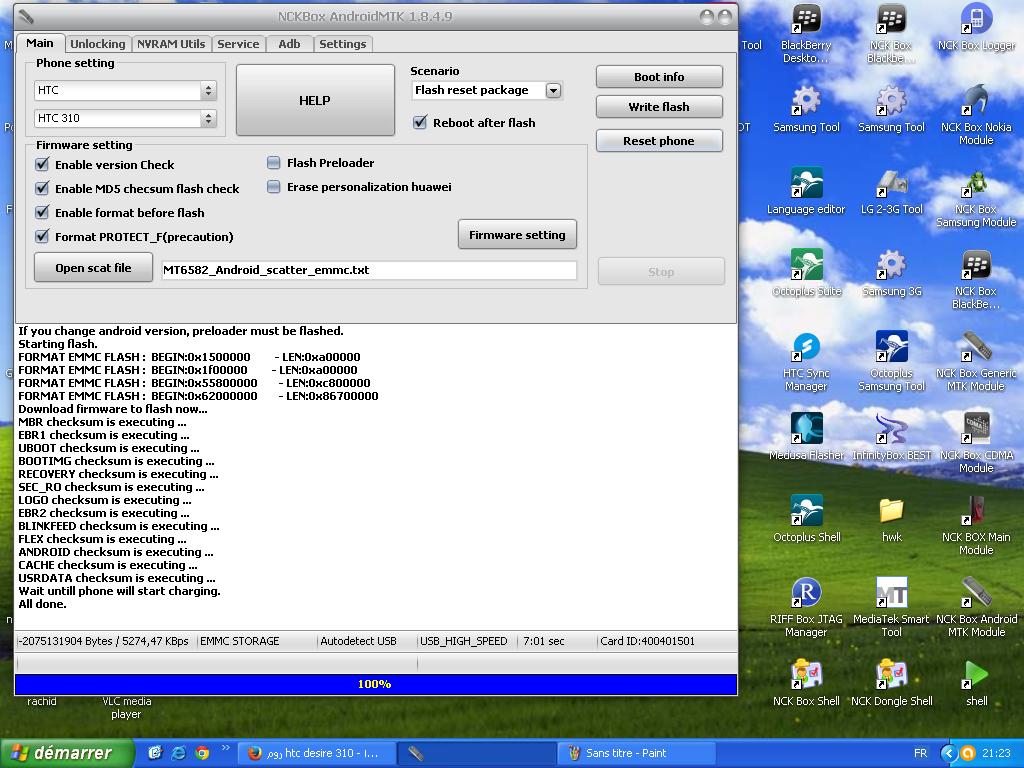Image resolution: width=1024 pixels, height=768 pixels.
Task: Click the HELP button
Action: pyautogui.click(x=315, y=100)
